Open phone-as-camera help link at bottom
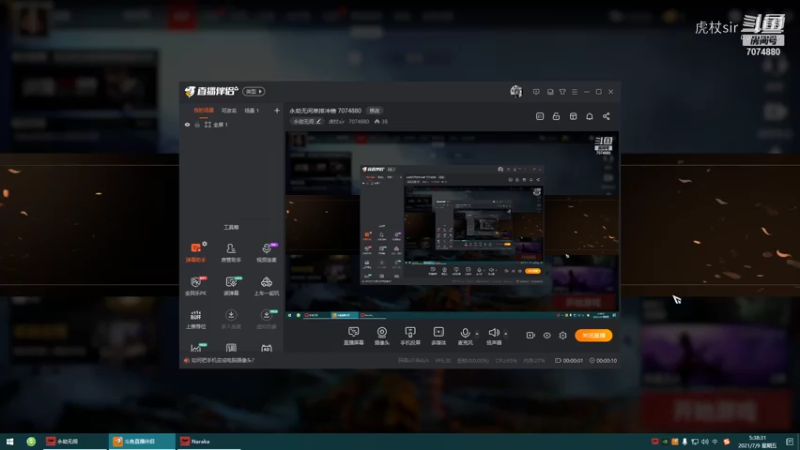Screen dimensions: 800x450 pyautogui.click(x=222, y=360)
